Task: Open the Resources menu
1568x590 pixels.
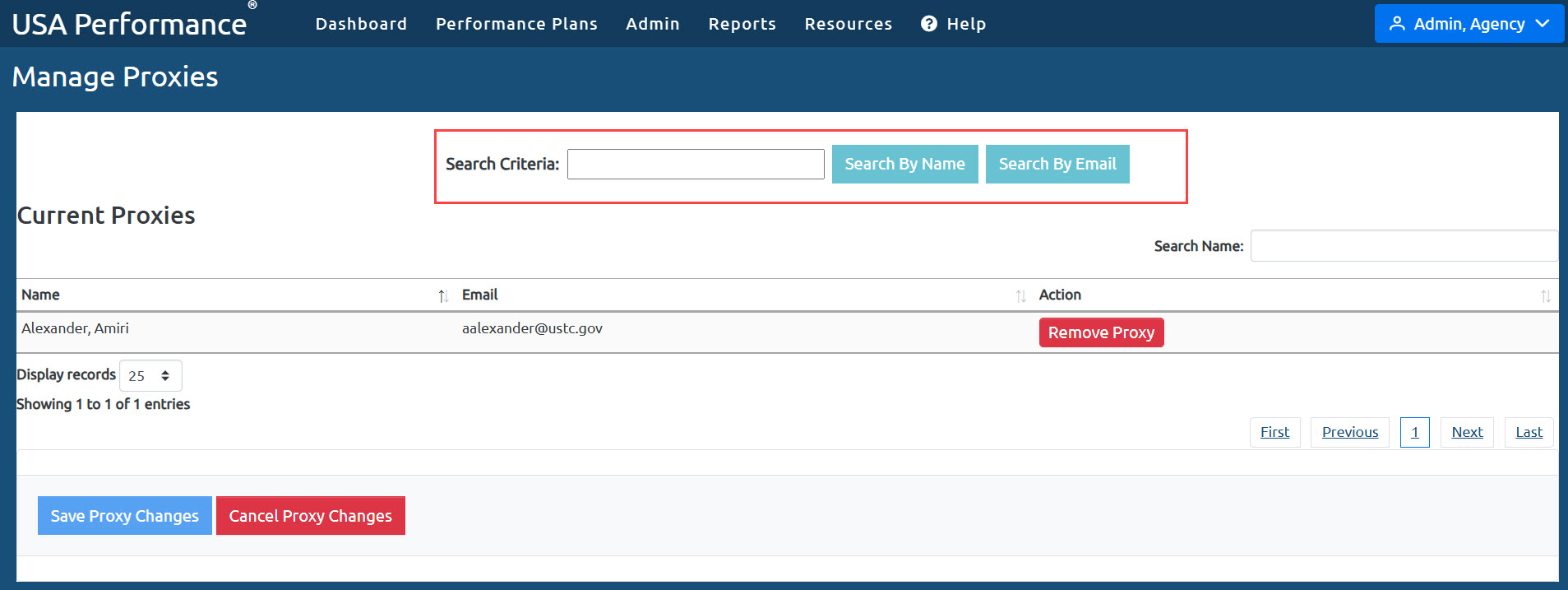Action: pyautogui.click(x=848, y=24)
